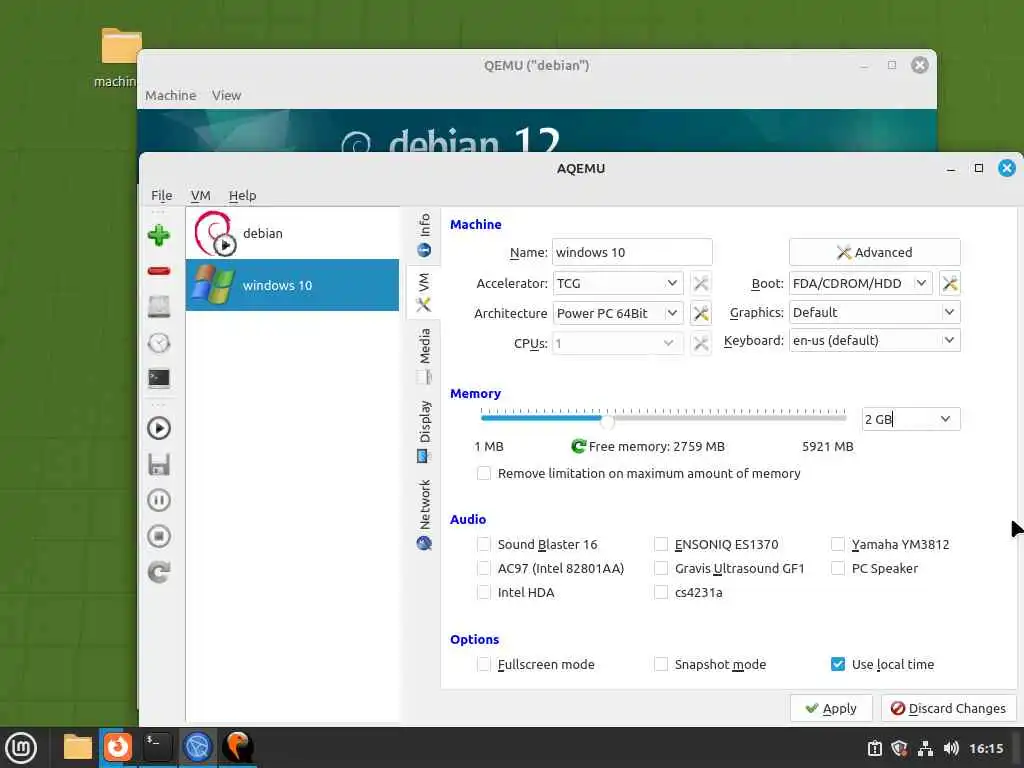Open the CPUs dropdown
Viewport: 1024px width, 768px height.
(618, 344)
